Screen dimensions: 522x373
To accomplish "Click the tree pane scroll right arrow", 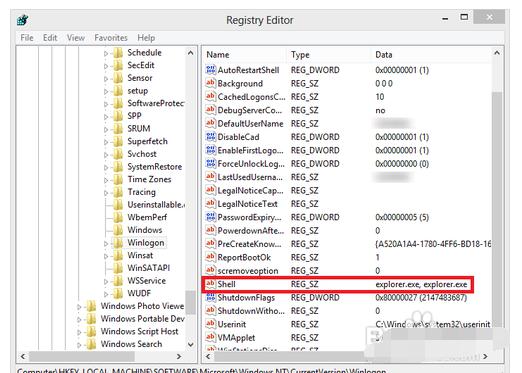I will (179, 356).
